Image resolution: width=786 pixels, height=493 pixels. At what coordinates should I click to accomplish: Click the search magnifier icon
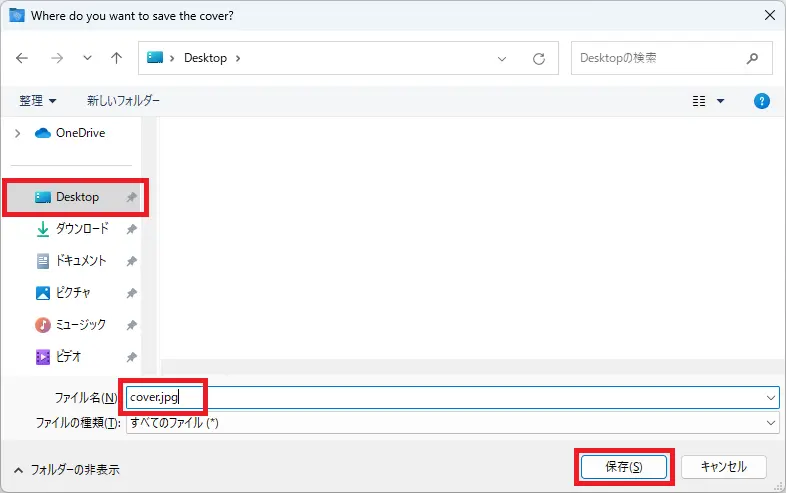pyautogui.click(x=752, y=58)
